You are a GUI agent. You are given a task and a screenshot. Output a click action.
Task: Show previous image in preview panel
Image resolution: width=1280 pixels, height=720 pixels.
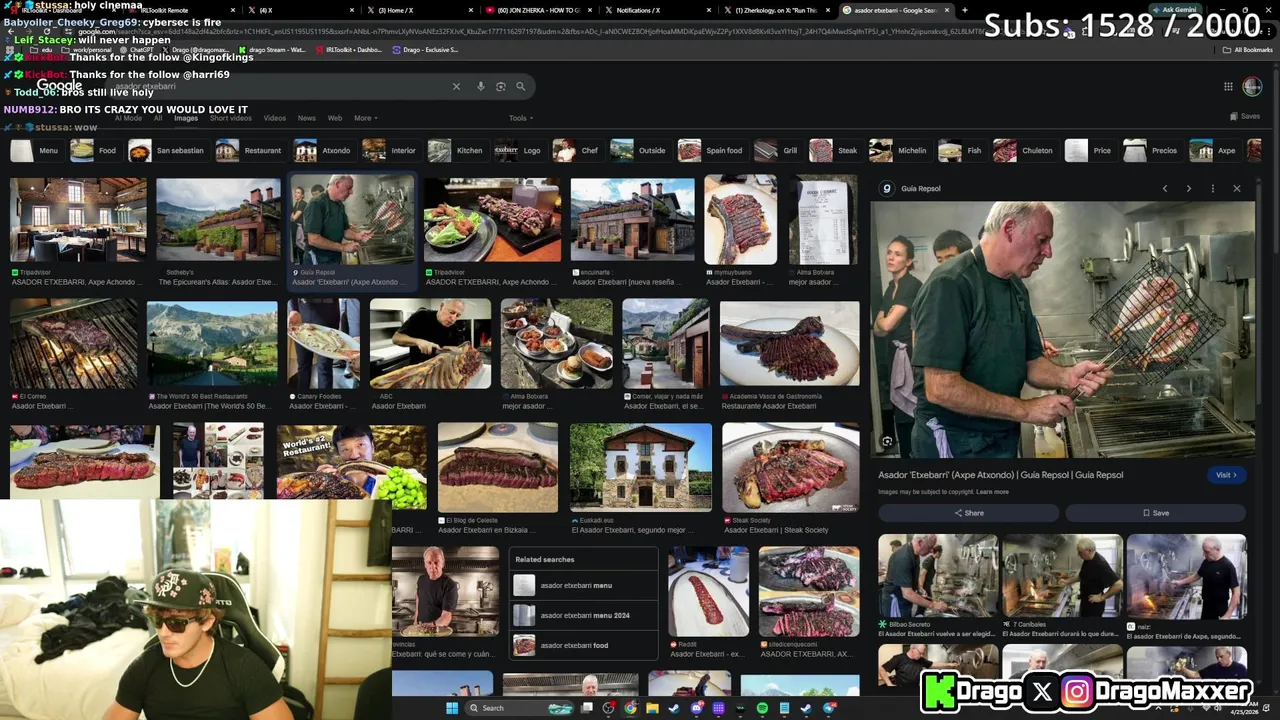click(x=1164, y=188)
